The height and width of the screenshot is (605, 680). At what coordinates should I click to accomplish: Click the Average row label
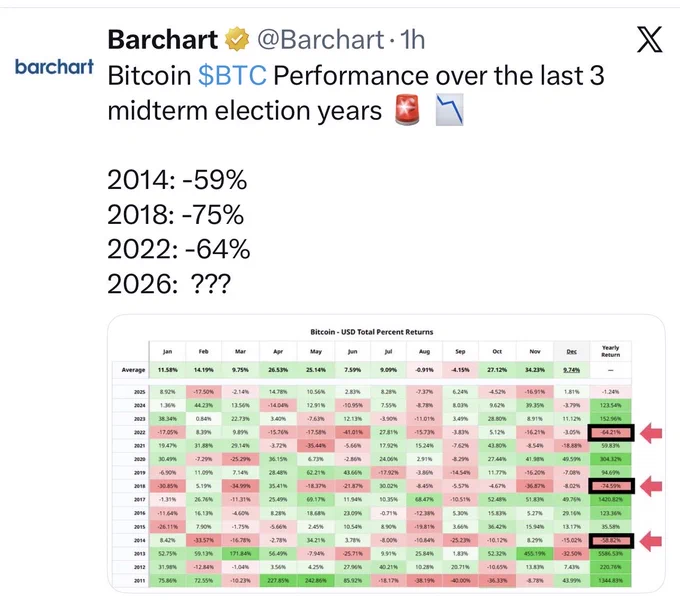pos(133,370)
